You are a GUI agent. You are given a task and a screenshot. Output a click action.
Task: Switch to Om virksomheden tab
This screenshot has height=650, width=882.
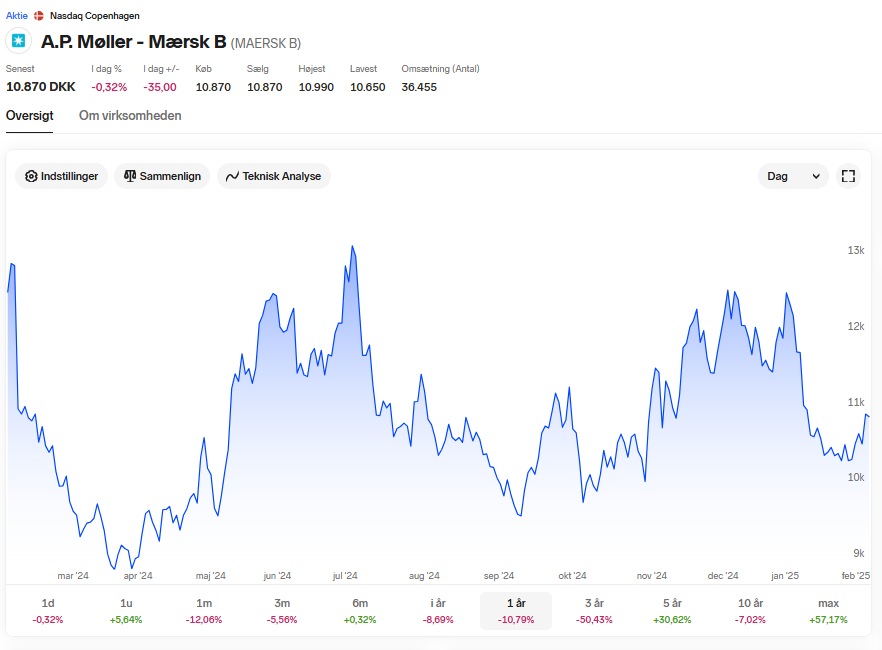pos(130,116)
